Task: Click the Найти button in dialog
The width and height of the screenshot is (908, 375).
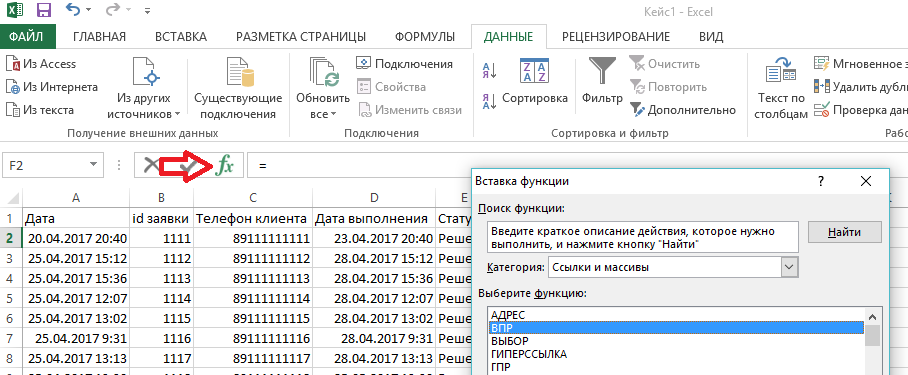Action: pos(844,232)
